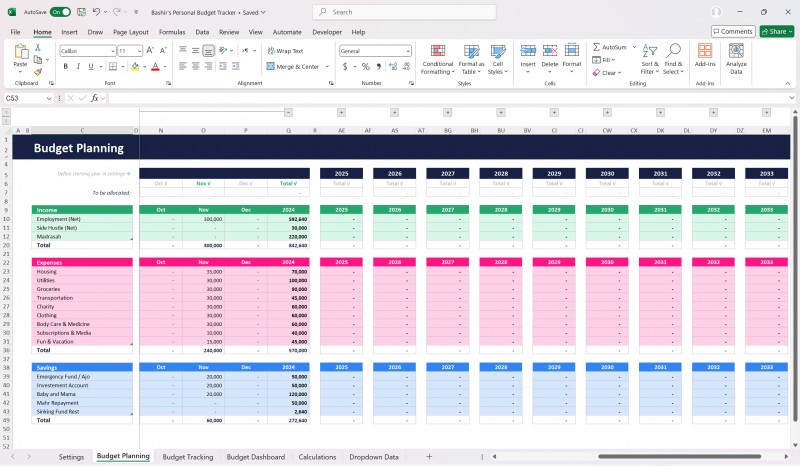Viewport: 800px width, 466px height.
Task: Expand the AutoSum dropdown arrow
Action: 634,47
